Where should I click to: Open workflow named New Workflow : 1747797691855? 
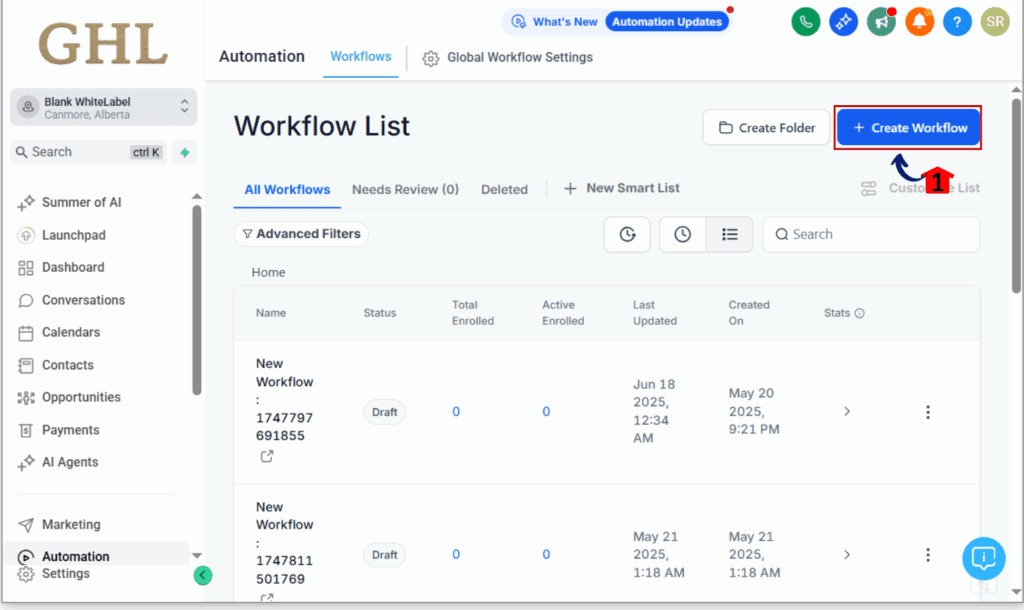[x=285, y=400]
